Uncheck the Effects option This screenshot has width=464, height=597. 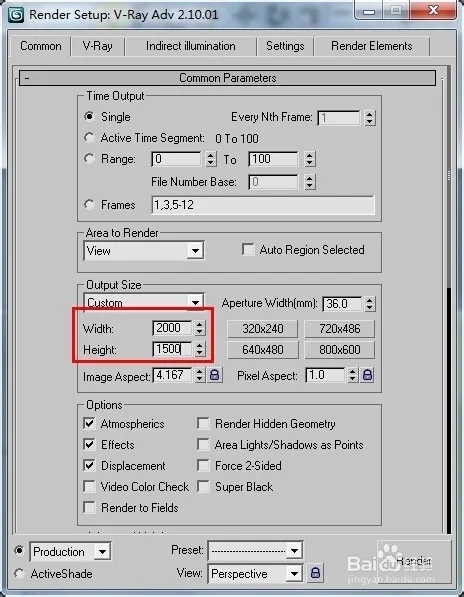(x=89, y=444)
